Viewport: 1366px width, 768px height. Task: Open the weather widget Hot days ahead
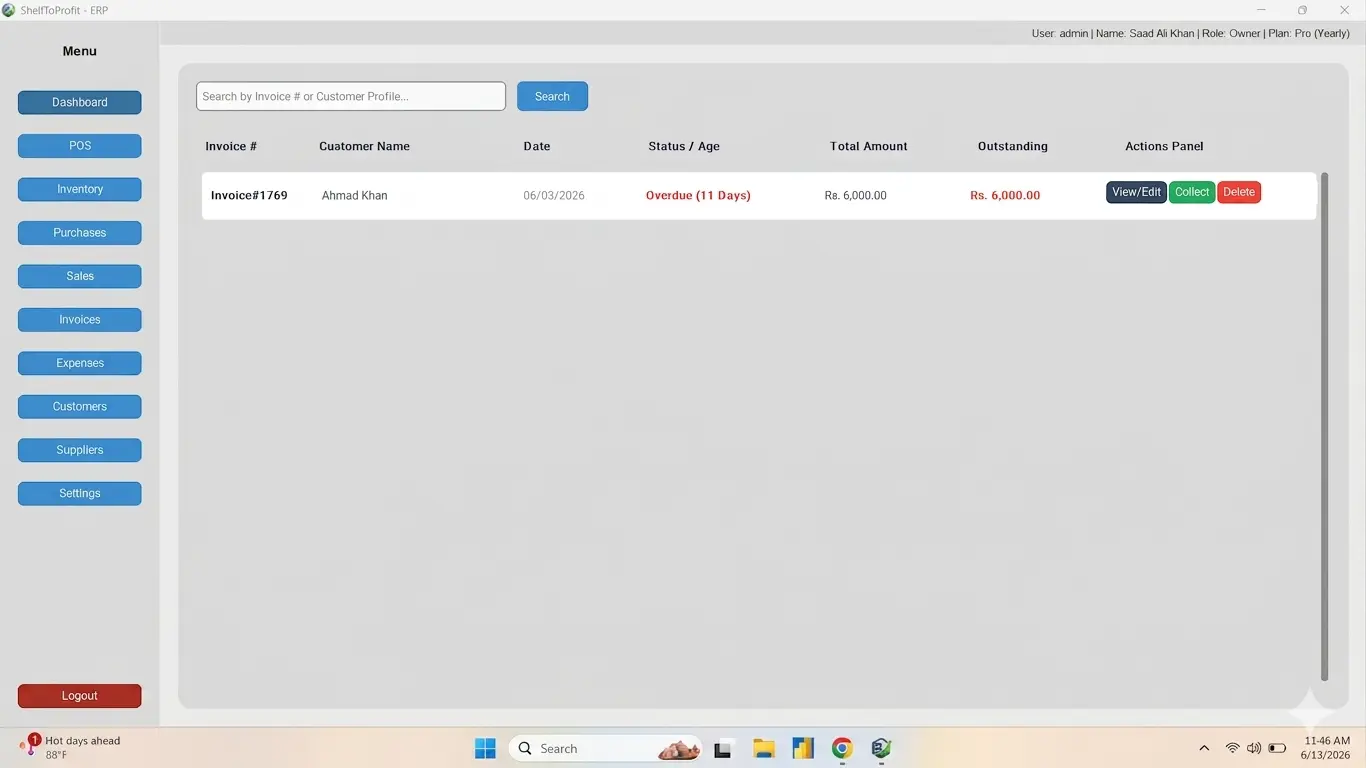click(x=70, y=748)
